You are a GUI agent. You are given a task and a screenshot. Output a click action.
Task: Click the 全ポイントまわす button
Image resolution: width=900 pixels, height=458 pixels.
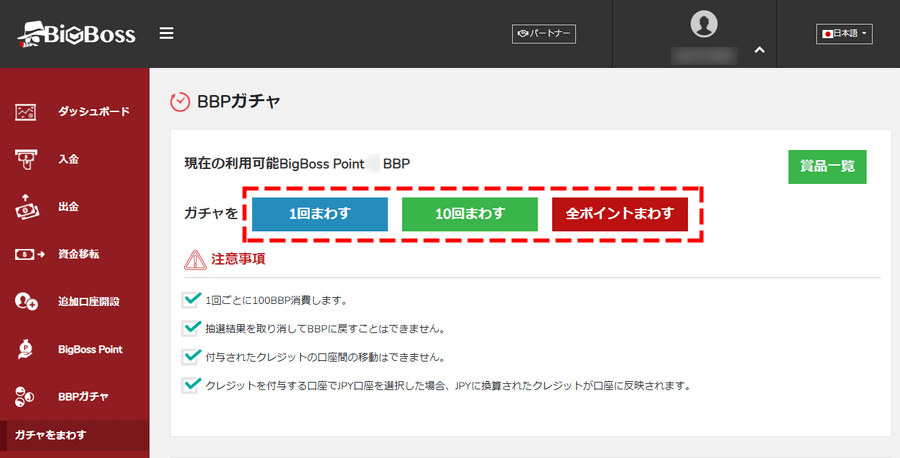click(620, 214)
